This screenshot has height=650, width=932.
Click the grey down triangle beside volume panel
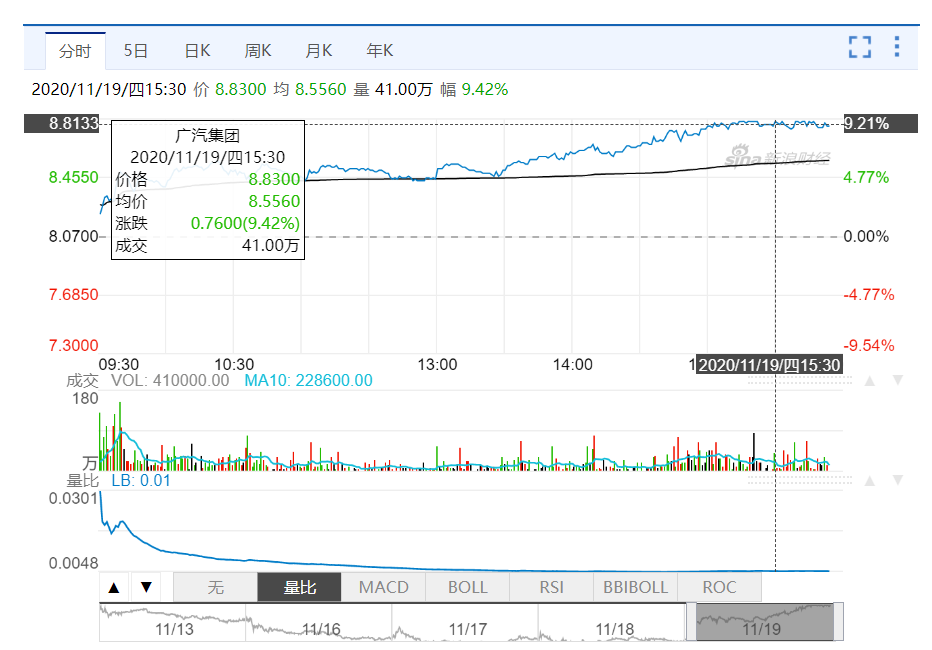coord(898,380)
